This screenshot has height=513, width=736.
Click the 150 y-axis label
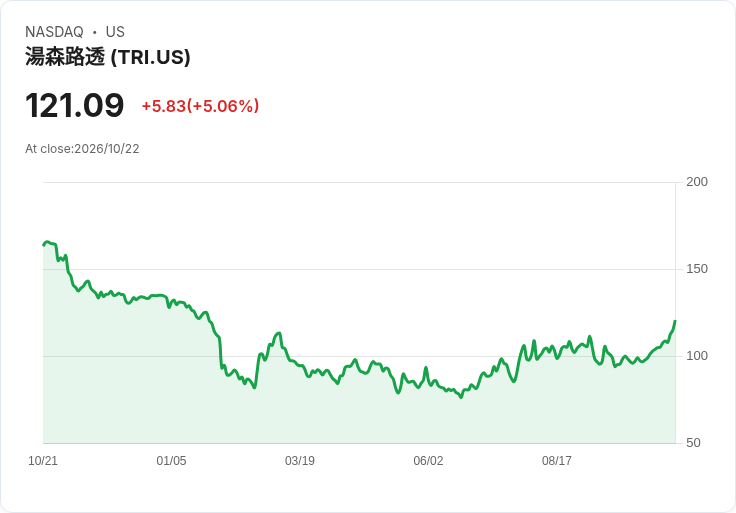(x=697, y=269)
